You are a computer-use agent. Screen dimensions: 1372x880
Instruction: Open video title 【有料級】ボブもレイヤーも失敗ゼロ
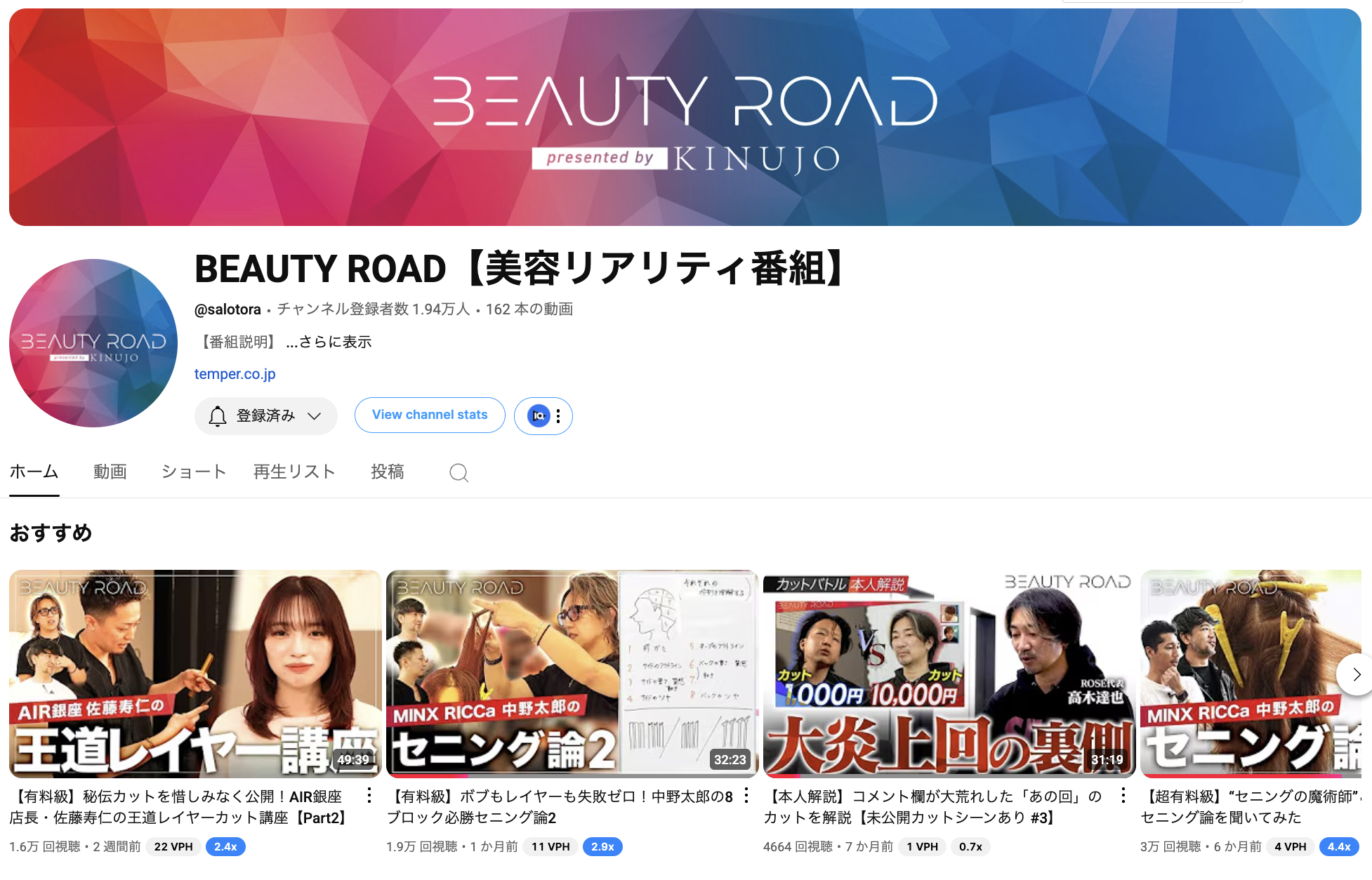pos(560,807)
